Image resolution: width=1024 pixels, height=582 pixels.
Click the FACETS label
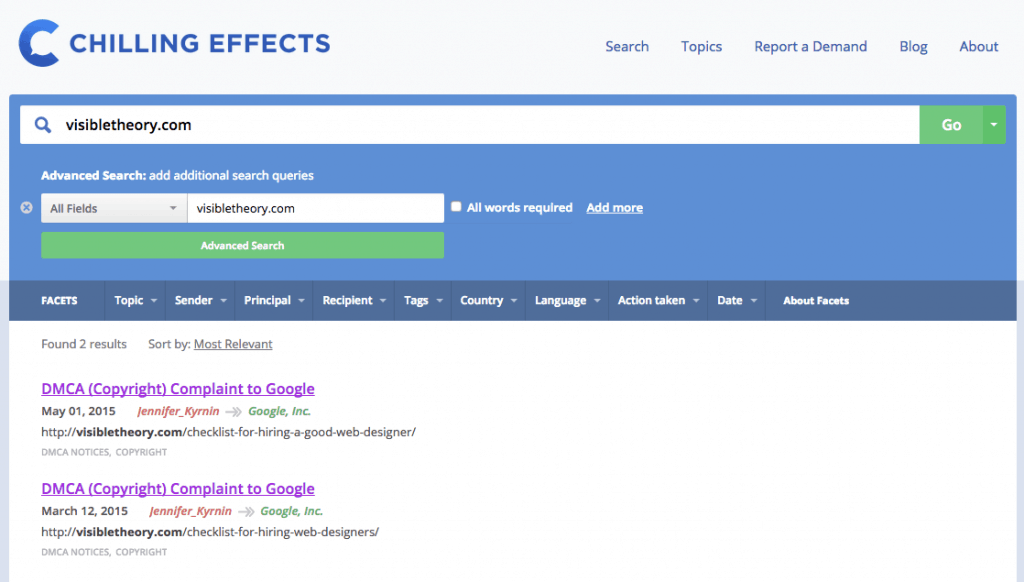(x=59, y=300)
